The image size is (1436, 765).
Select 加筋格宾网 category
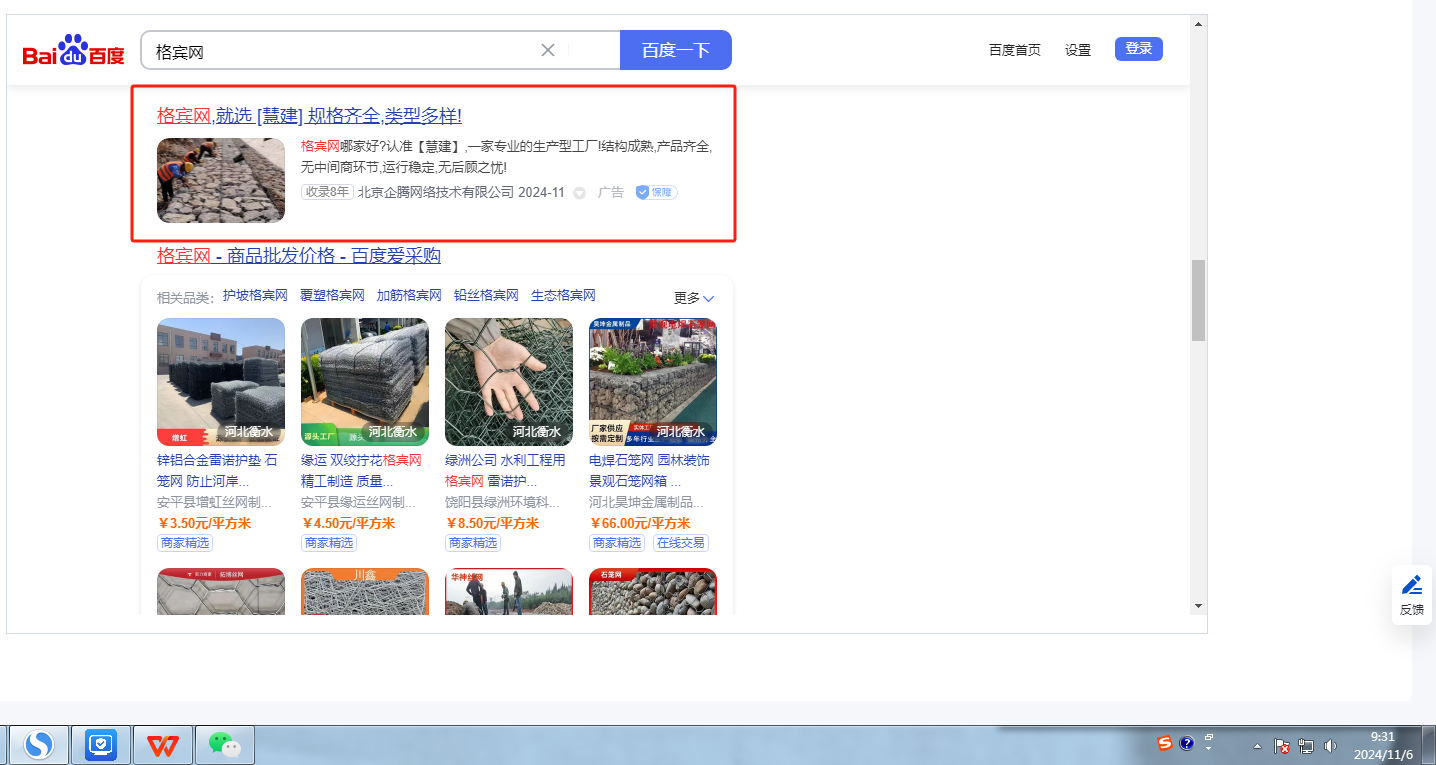tap(409, 295)
